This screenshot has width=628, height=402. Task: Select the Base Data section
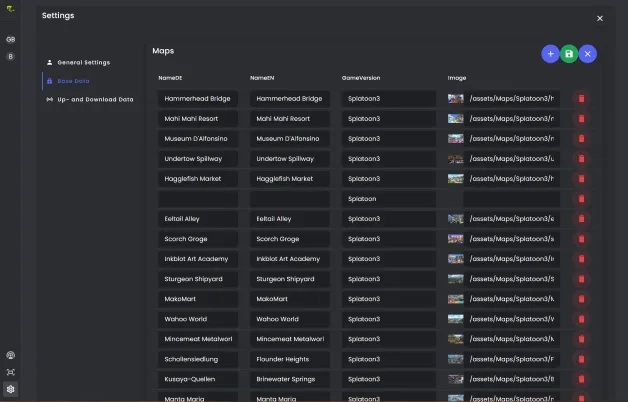coord(73,80)
